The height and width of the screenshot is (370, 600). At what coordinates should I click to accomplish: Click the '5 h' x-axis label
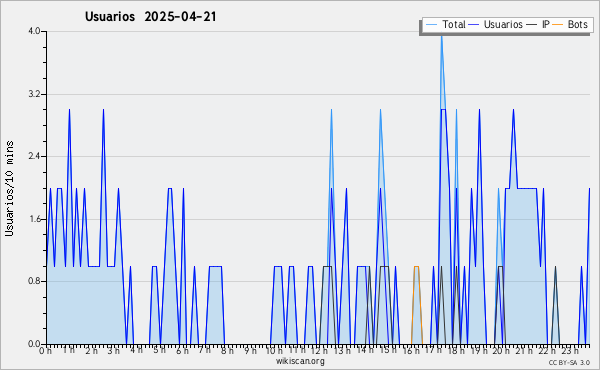point(160,350)
